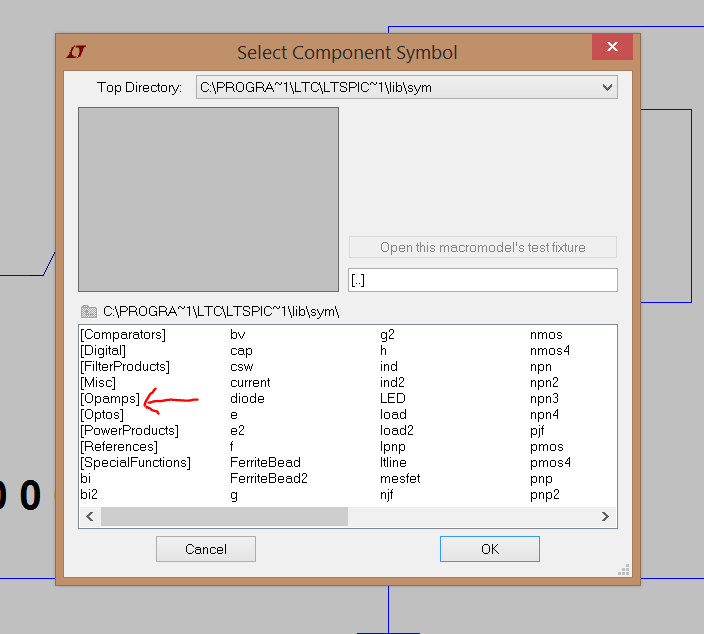Select the h symbol entry
This screenshot has width=704, height=634.
tap(383, 351)
